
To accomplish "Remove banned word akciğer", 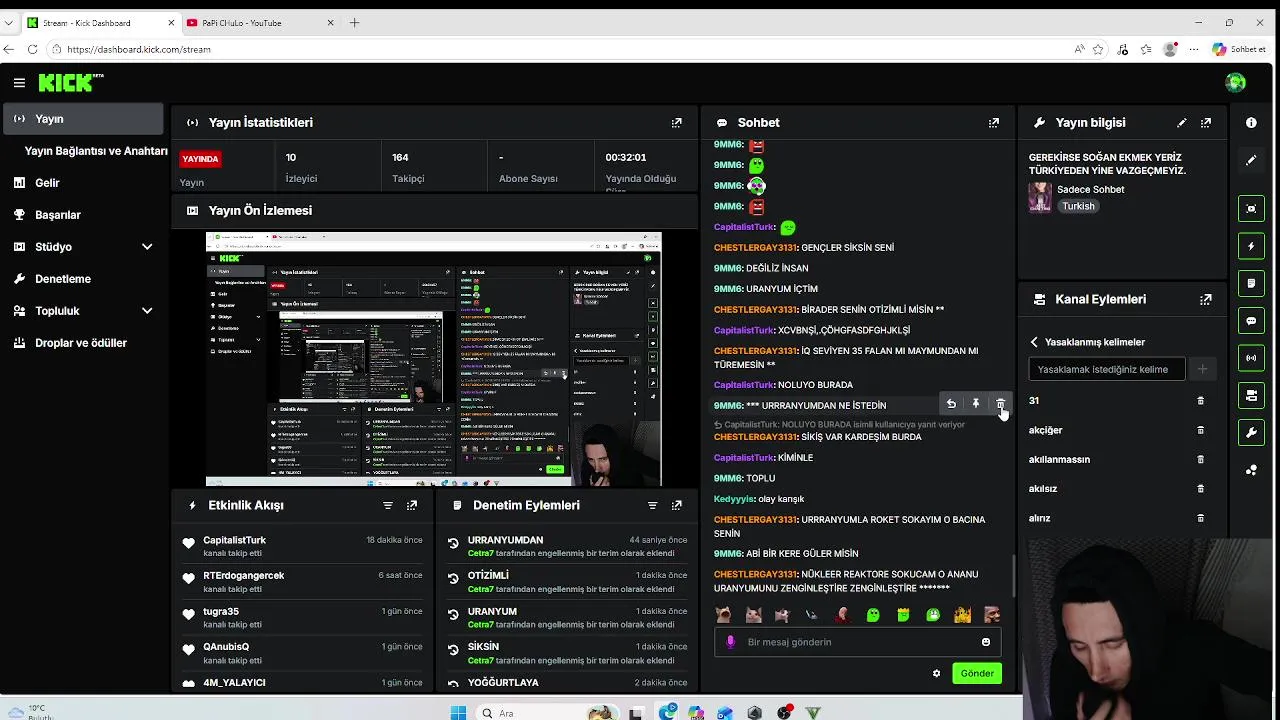I will 1201,430.
